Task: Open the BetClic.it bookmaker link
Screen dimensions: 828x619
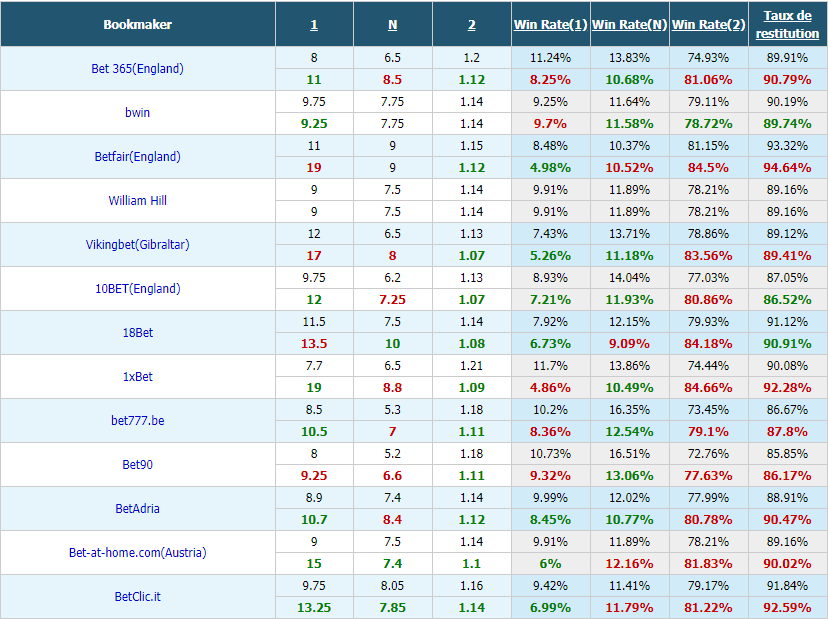Action: click(137, 597)
